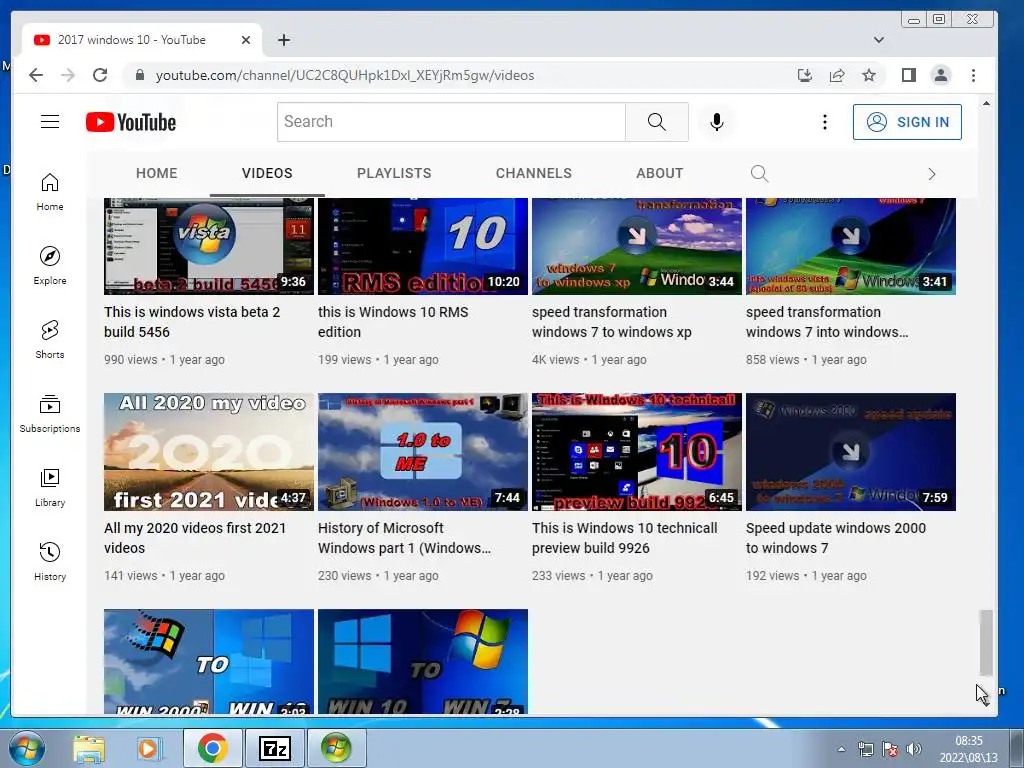Viewport: 1024px width, 768px height.
Task: Click the RMS edition video thumbnail
Action: pos(423,246)
